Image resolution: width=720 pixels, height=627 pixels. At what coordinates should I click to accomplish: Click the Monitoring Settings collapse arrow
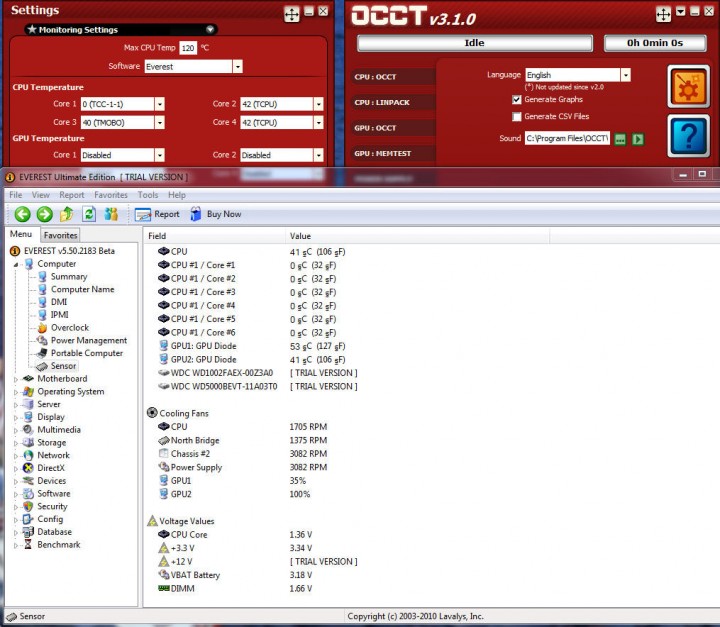[210, 29]
